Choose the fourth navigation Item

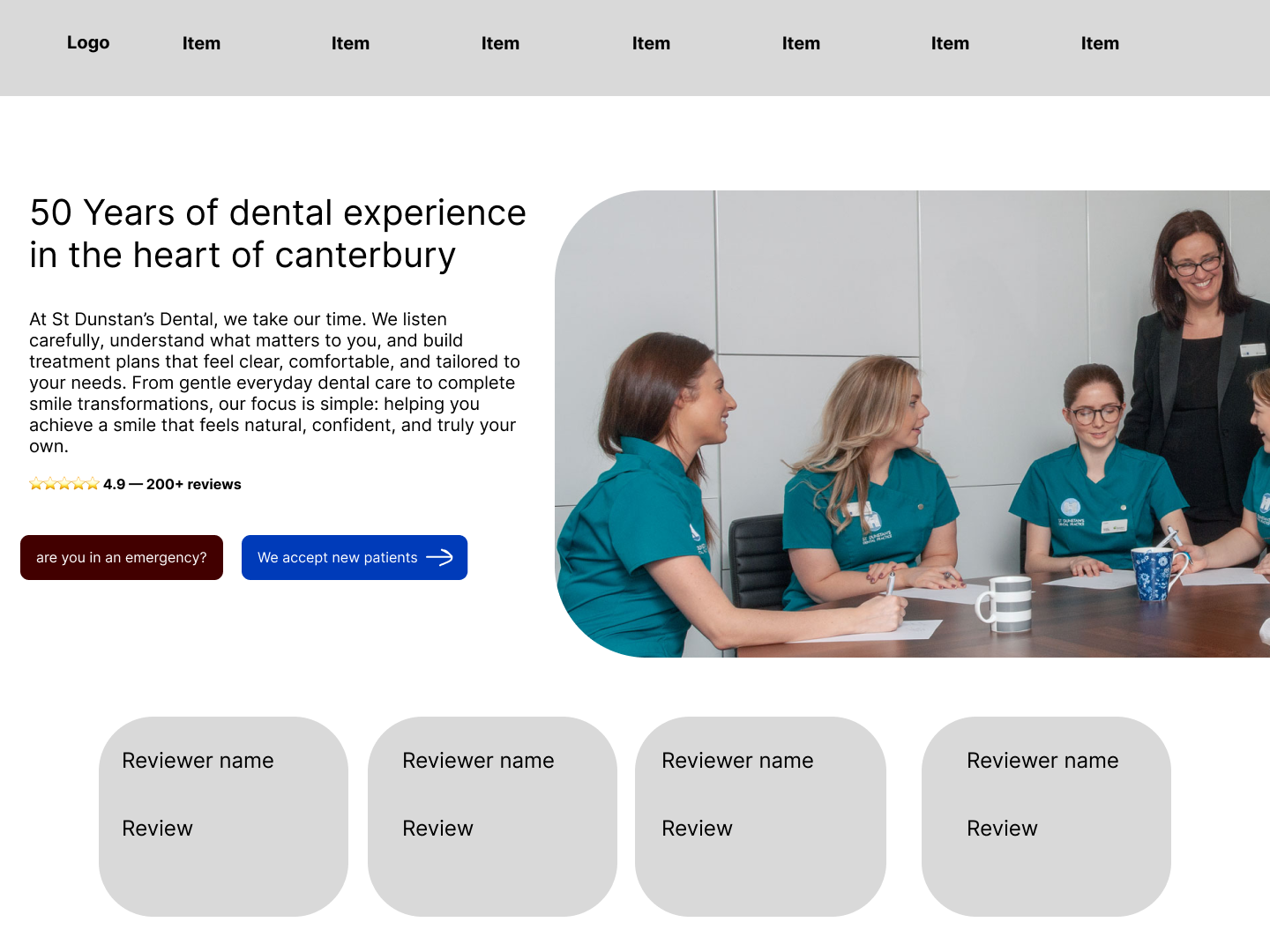[651, 43]
